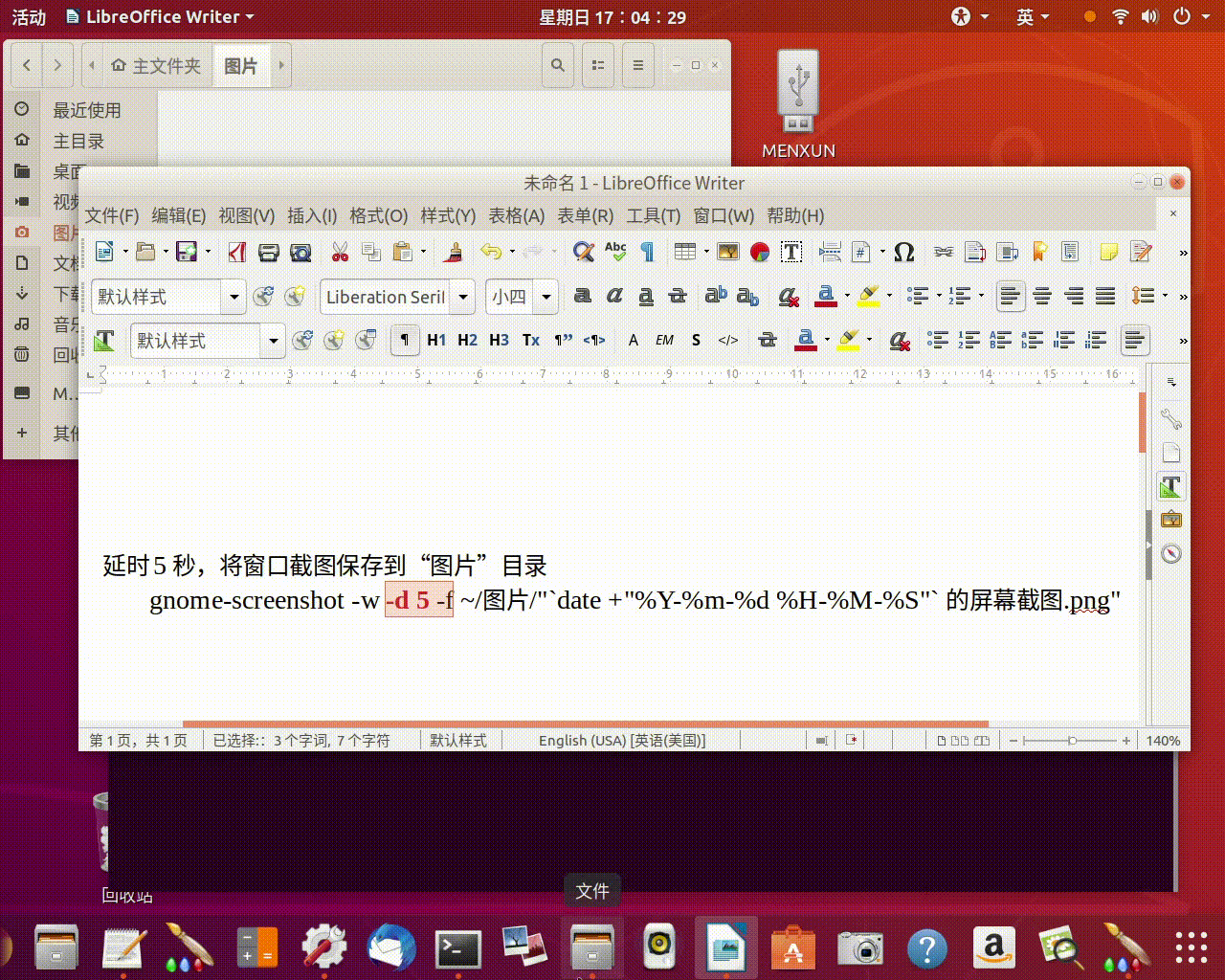Open 编辑(E) menu
This screenshot has width=1225, height=980.
[179, 215]
